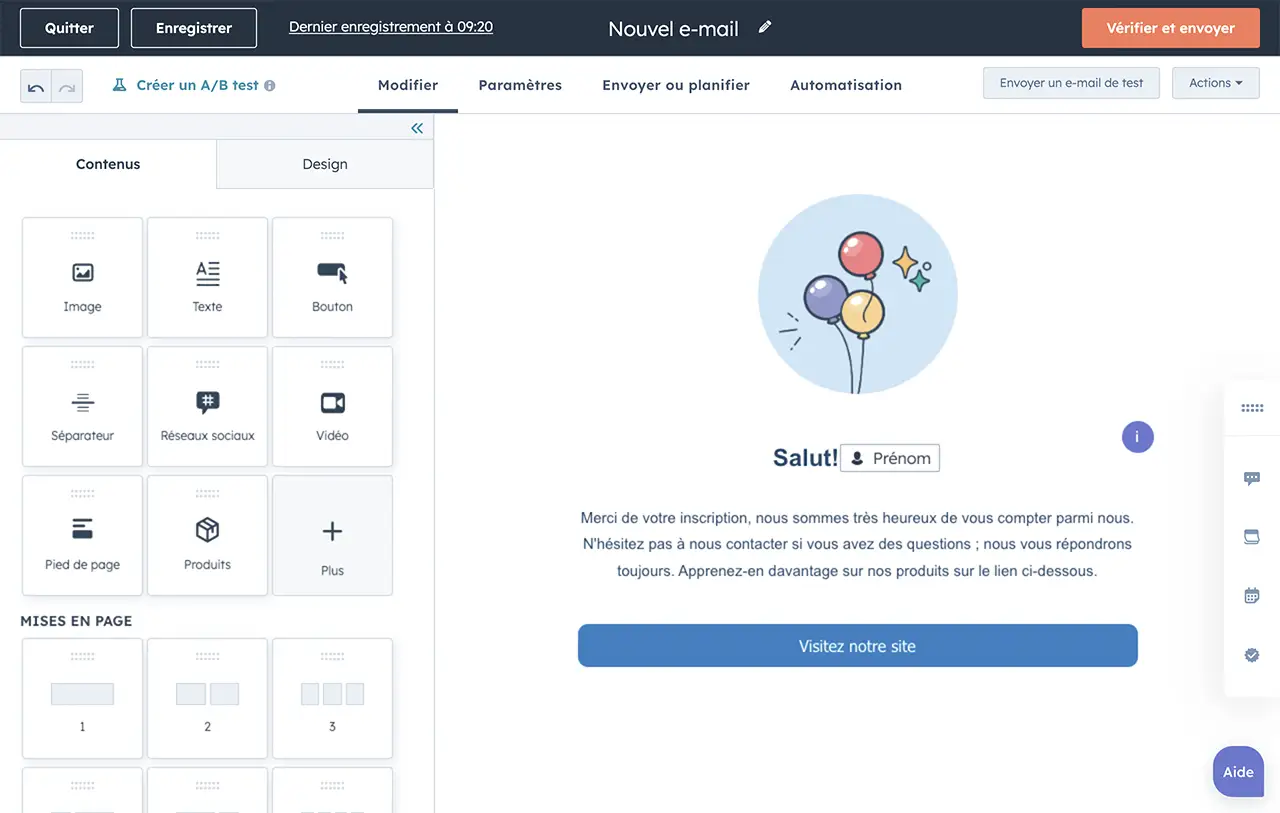Image resolution: width=1280 pixels, height=813 pixels.
Task: Open the Aide help bubble
Action: (x=1238, y=772)
